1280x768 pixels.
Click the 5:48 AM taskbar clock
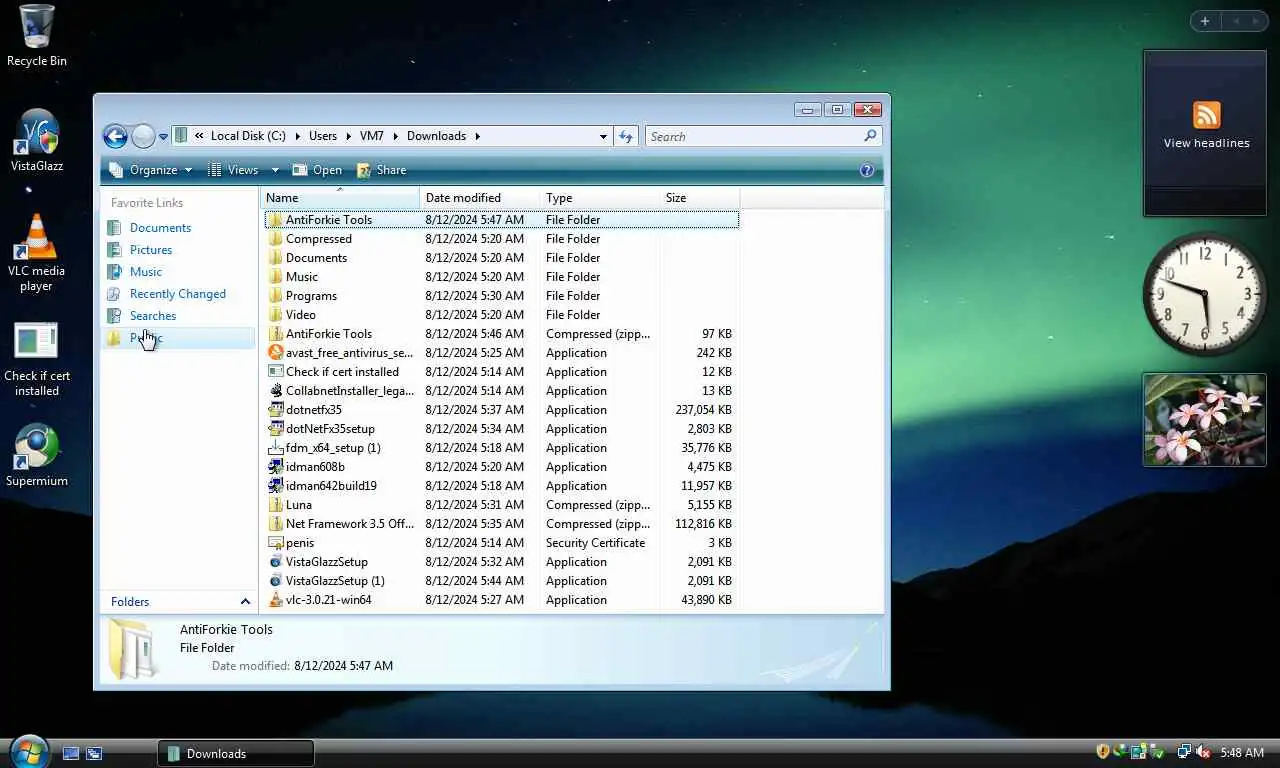[x=1242, y=752]
